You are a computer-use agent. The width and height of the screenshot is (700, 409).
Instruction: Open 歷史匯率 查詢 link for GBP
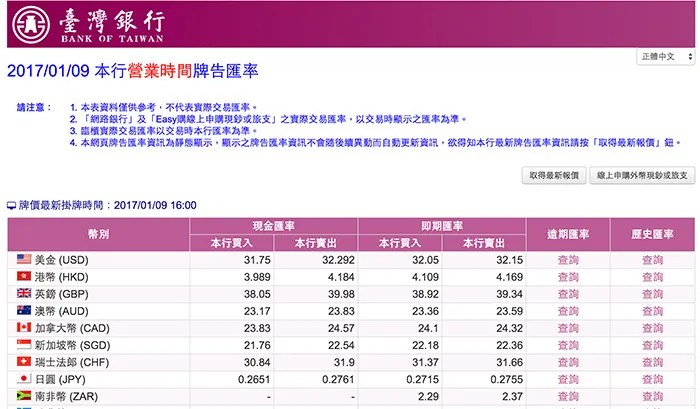point(652,294)
